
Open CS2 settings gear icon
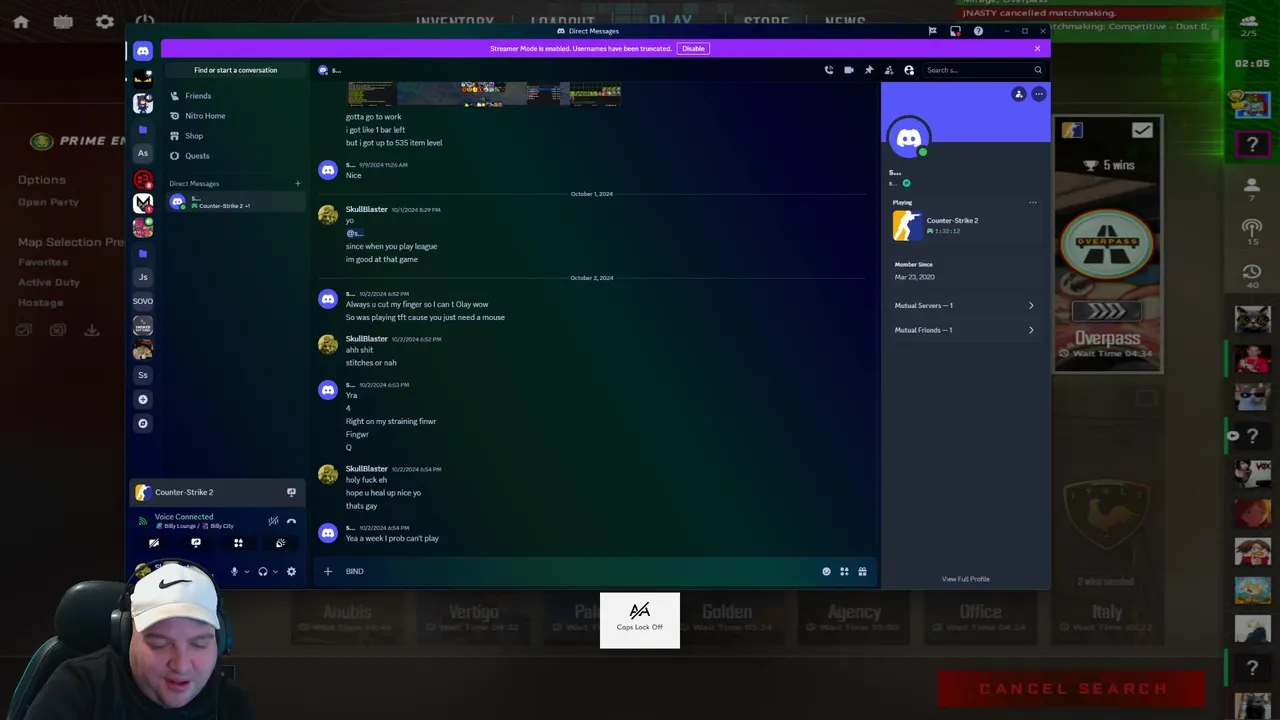[105, 22]
